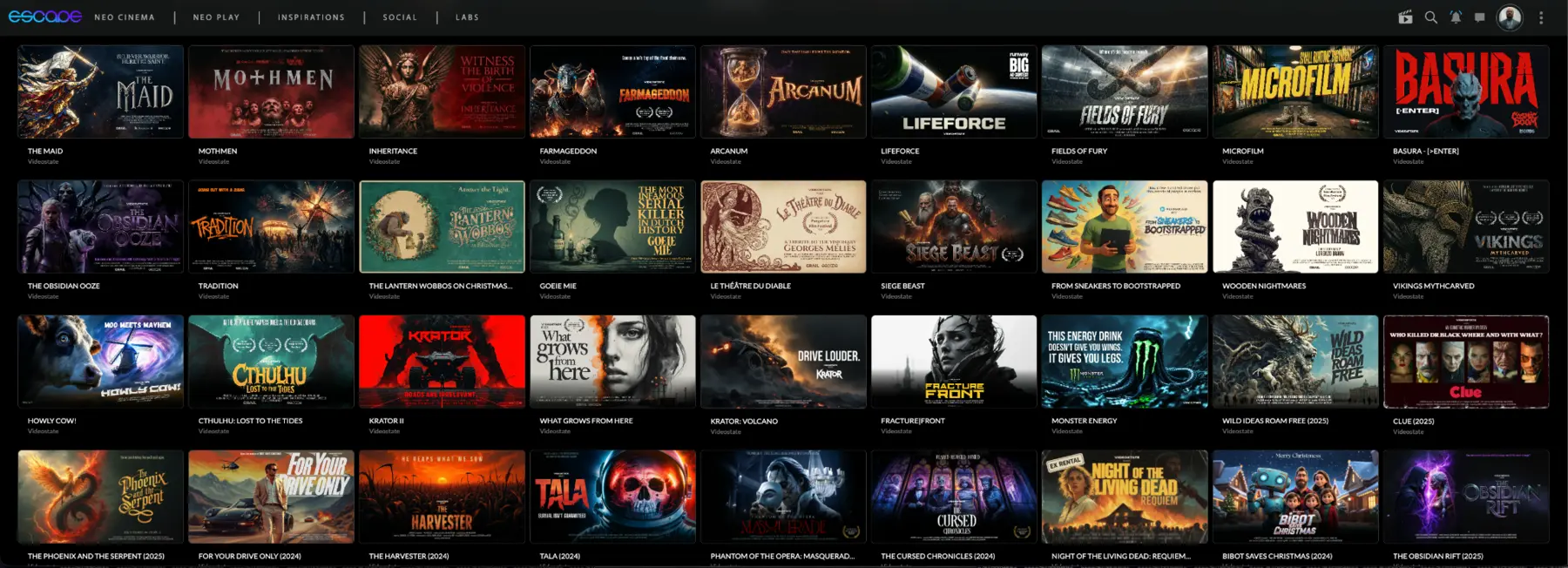Image resolution: width=1568 pixels, height=568 pixels.
Task: Open the Labs menu item
Action: (x=467, y=17)
